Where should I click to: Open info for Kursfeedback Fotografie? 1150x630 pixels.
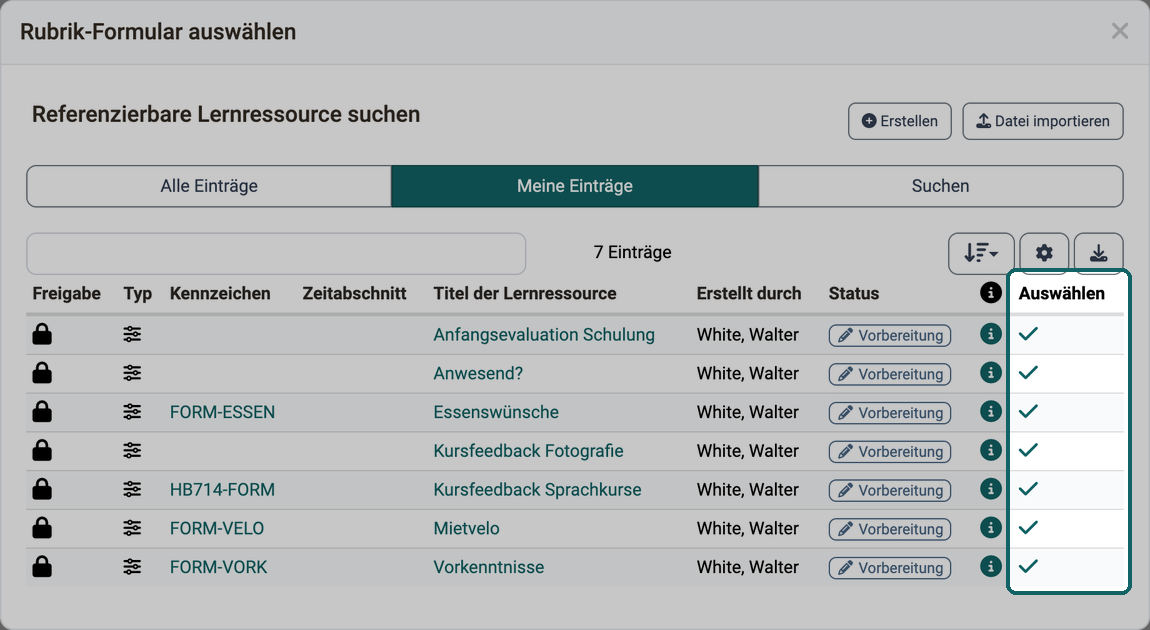[990, 450]
